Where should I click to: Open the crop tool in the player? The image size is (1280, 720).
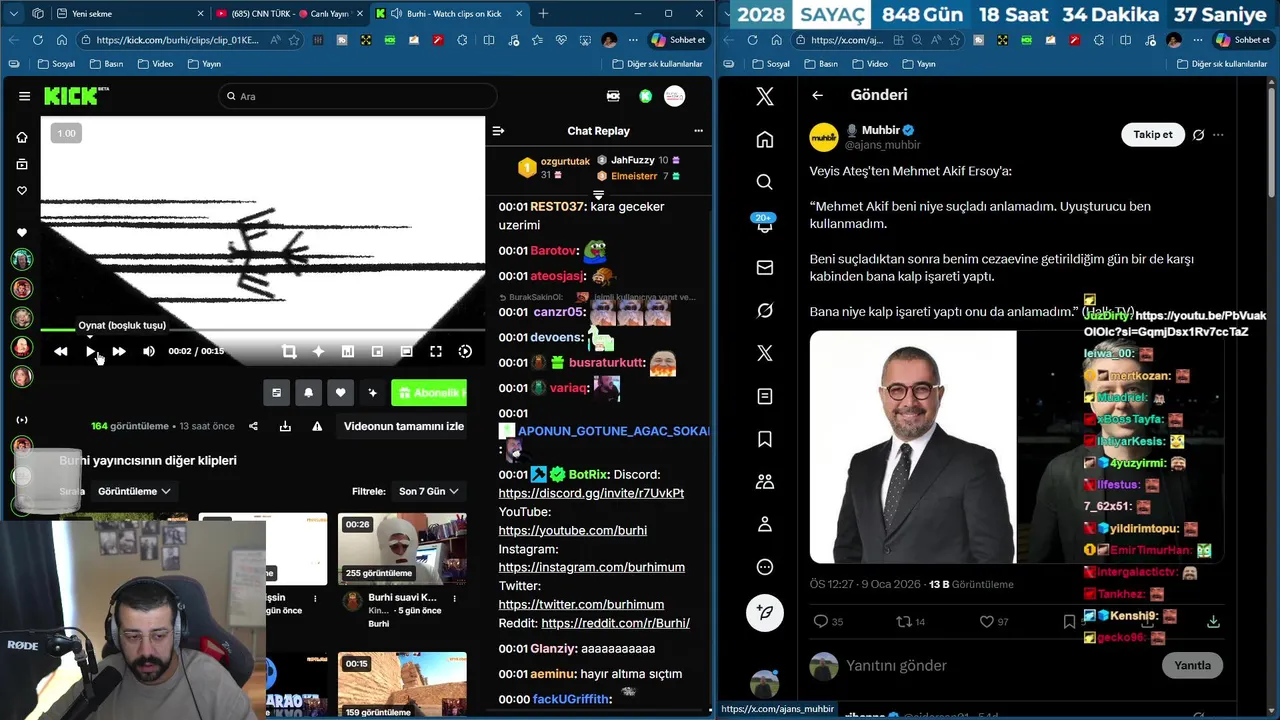click(x=289, y=351)
